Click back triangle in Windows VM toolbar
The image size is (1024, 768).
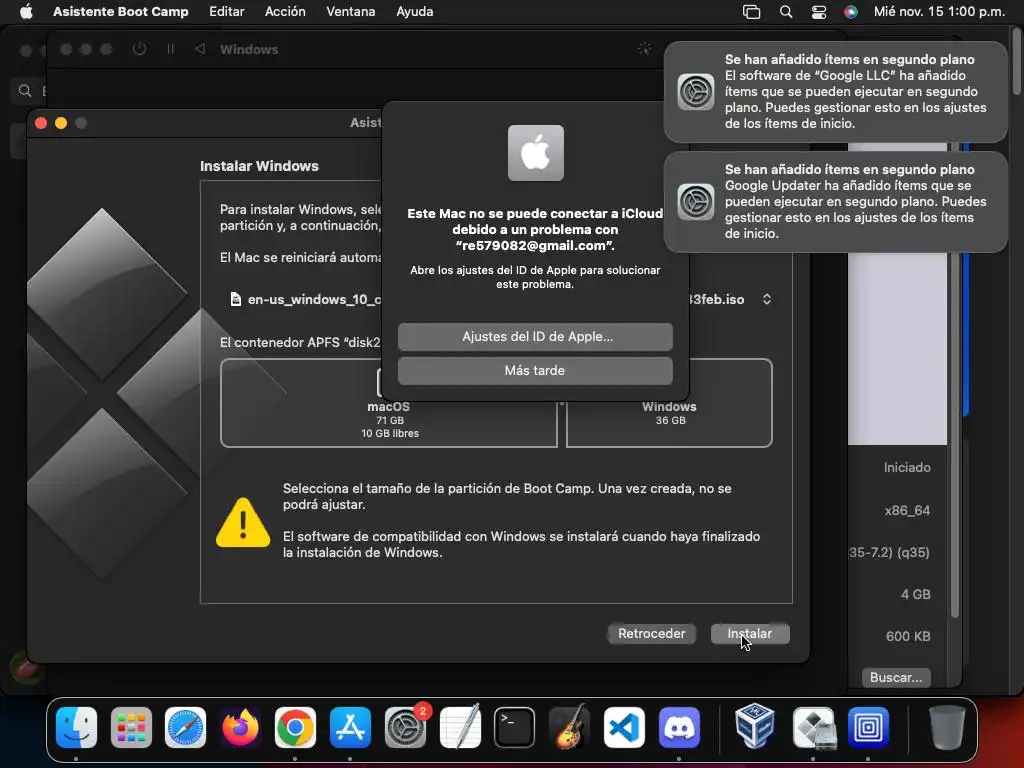point(200,49)
